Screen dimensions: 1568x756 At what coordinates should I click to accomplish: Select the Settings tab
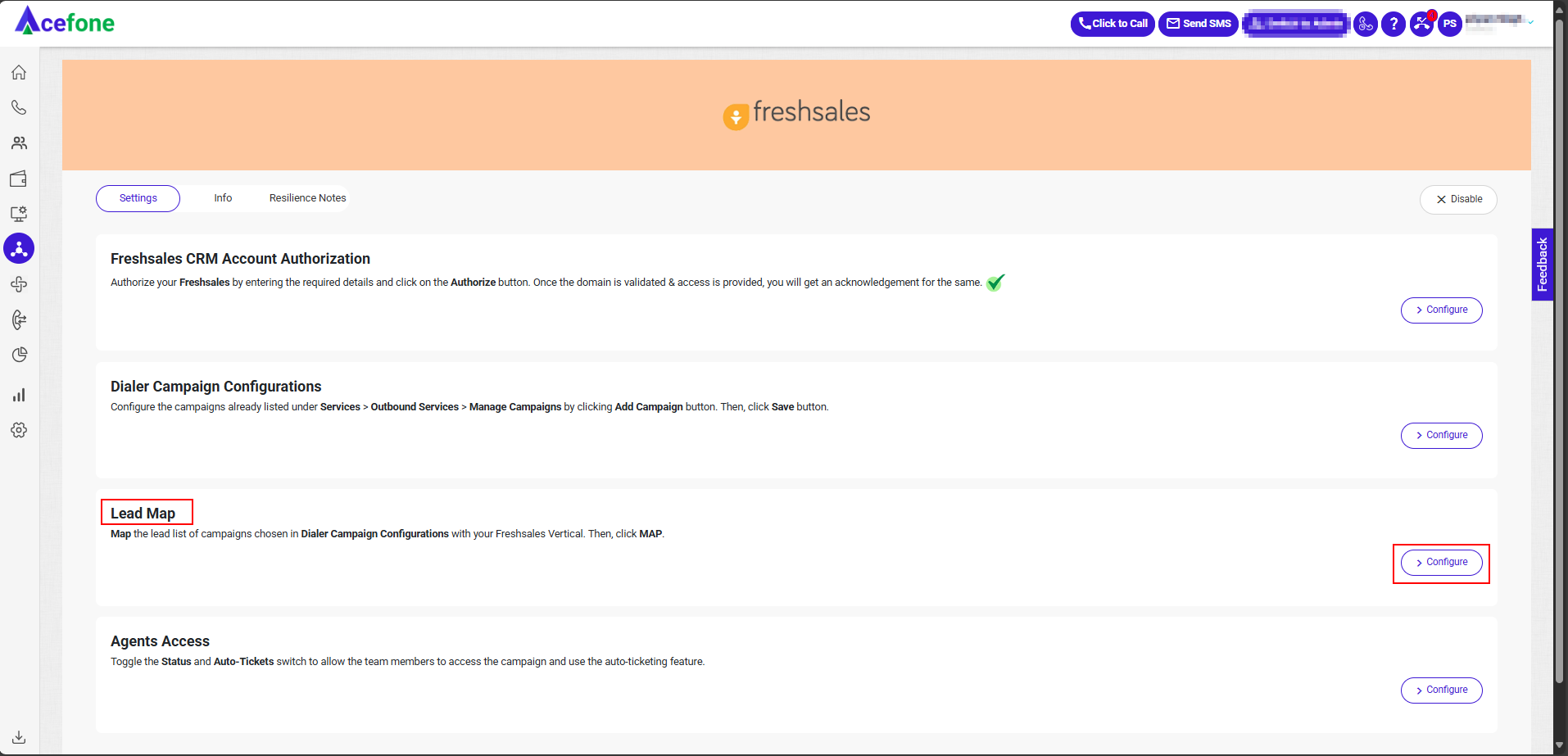tap(138, 198)
